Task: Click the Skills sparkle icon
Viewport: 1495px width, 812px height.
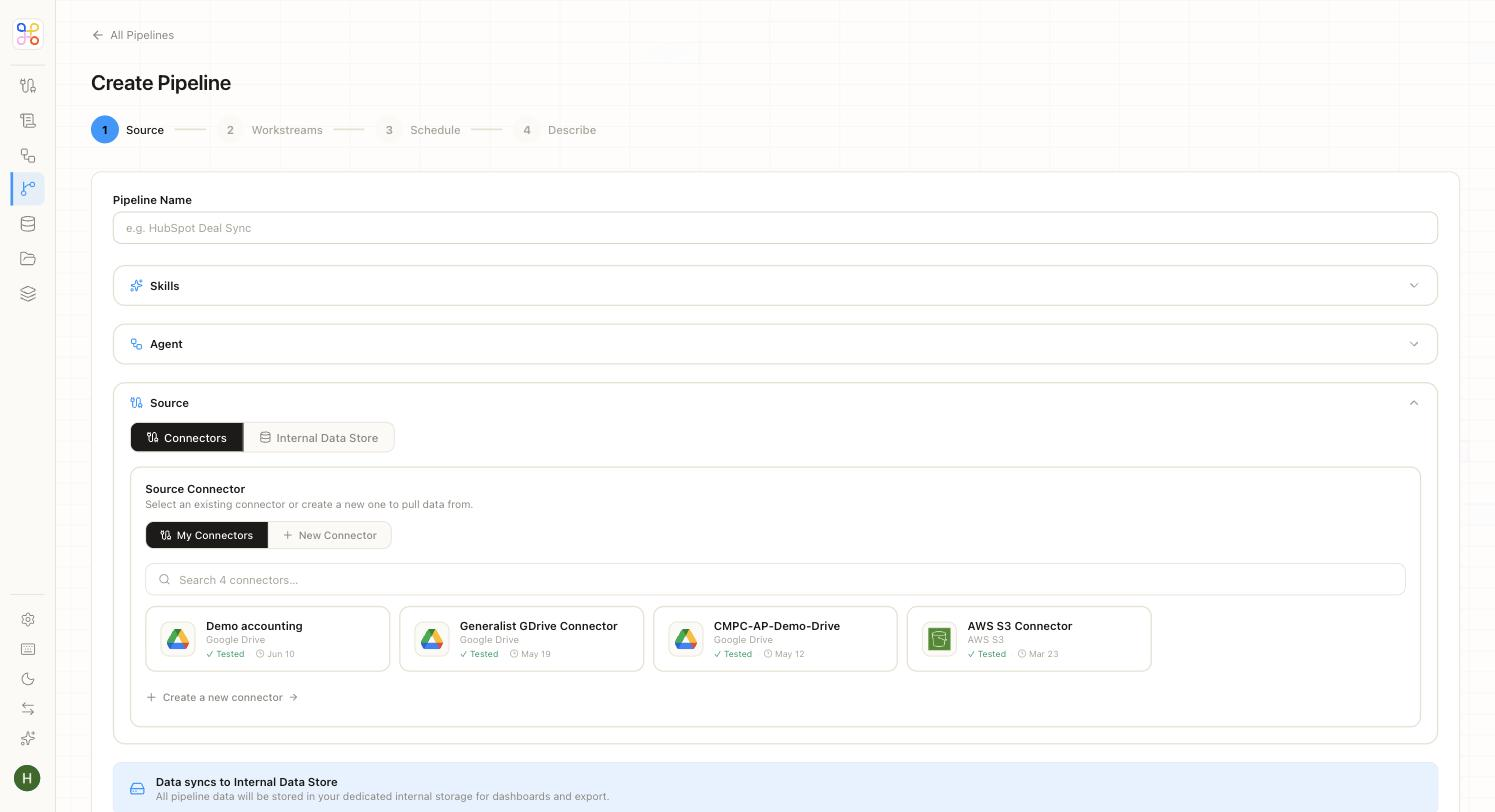Action: 136,286
